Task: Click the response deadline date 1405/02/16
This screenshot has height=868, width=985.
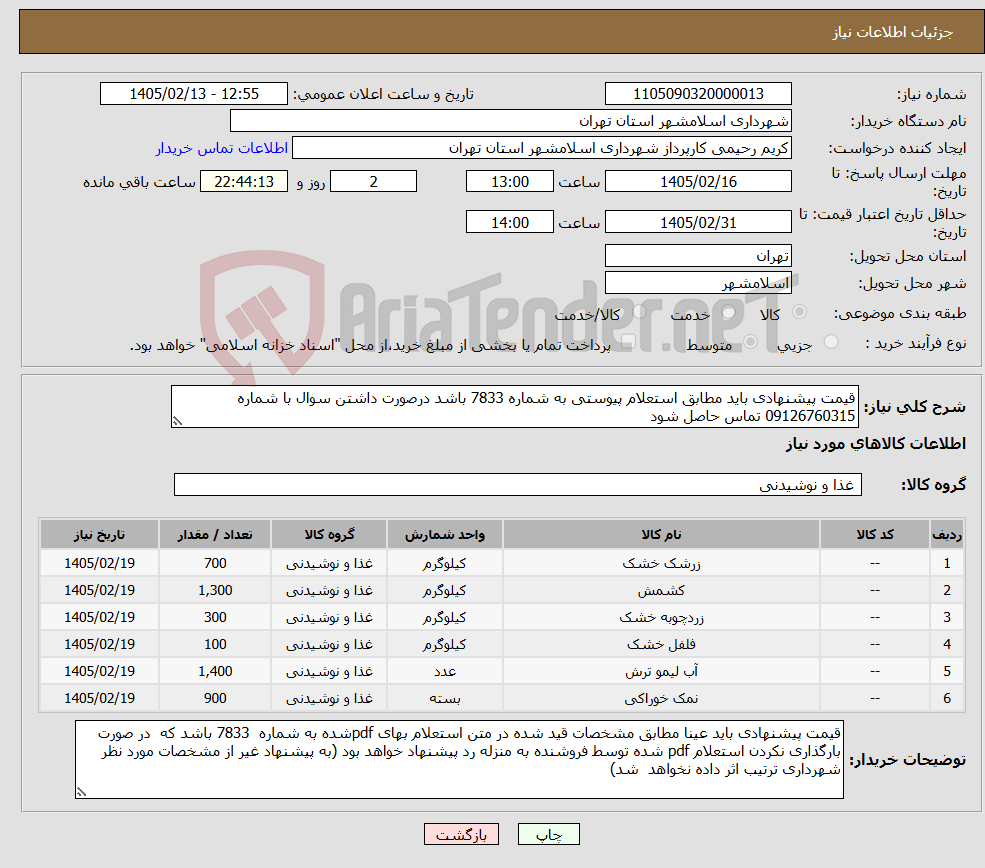Action: (x=698, y=182)
